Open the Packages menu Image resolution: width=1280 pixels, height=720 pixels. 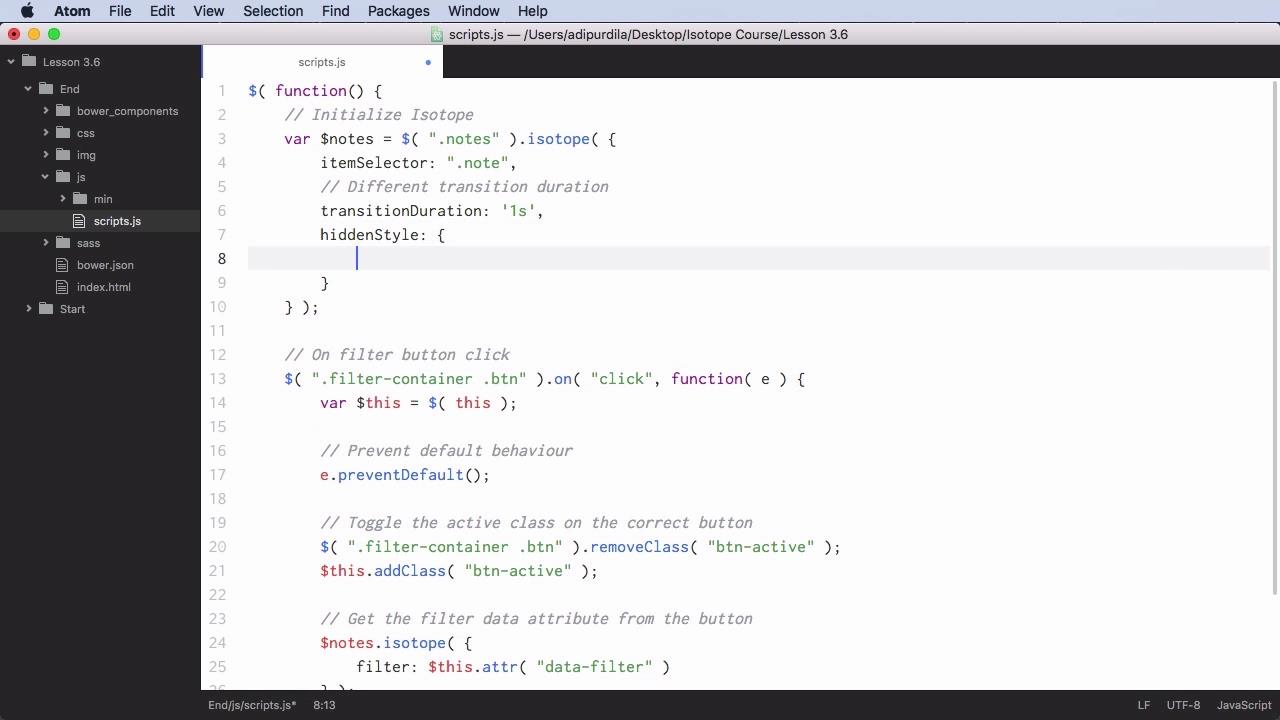pyautogui.click(x=398, y=11)
